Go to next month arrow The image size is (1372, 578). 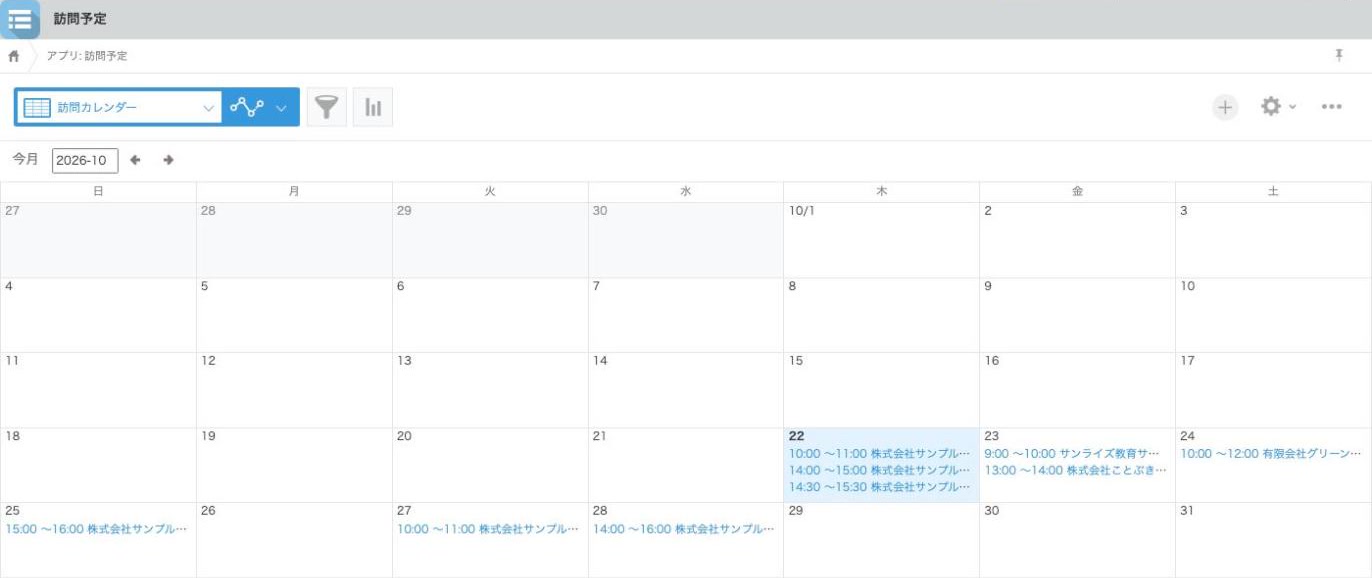tap(168, 160)
